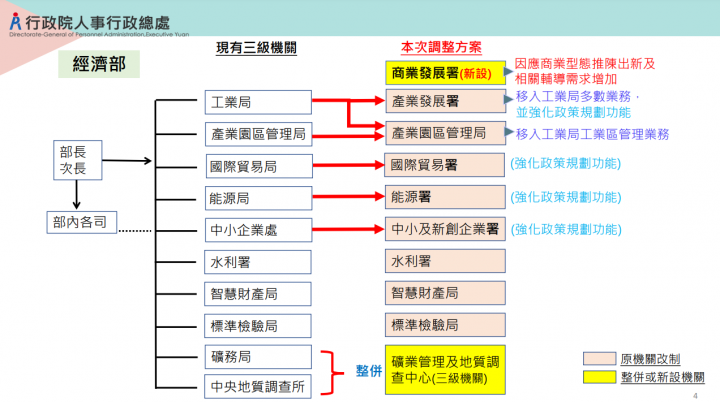Viewport: 720px width, 402px height.
Task: Select the 國際貿易局 box
Action: click(259, 166)
